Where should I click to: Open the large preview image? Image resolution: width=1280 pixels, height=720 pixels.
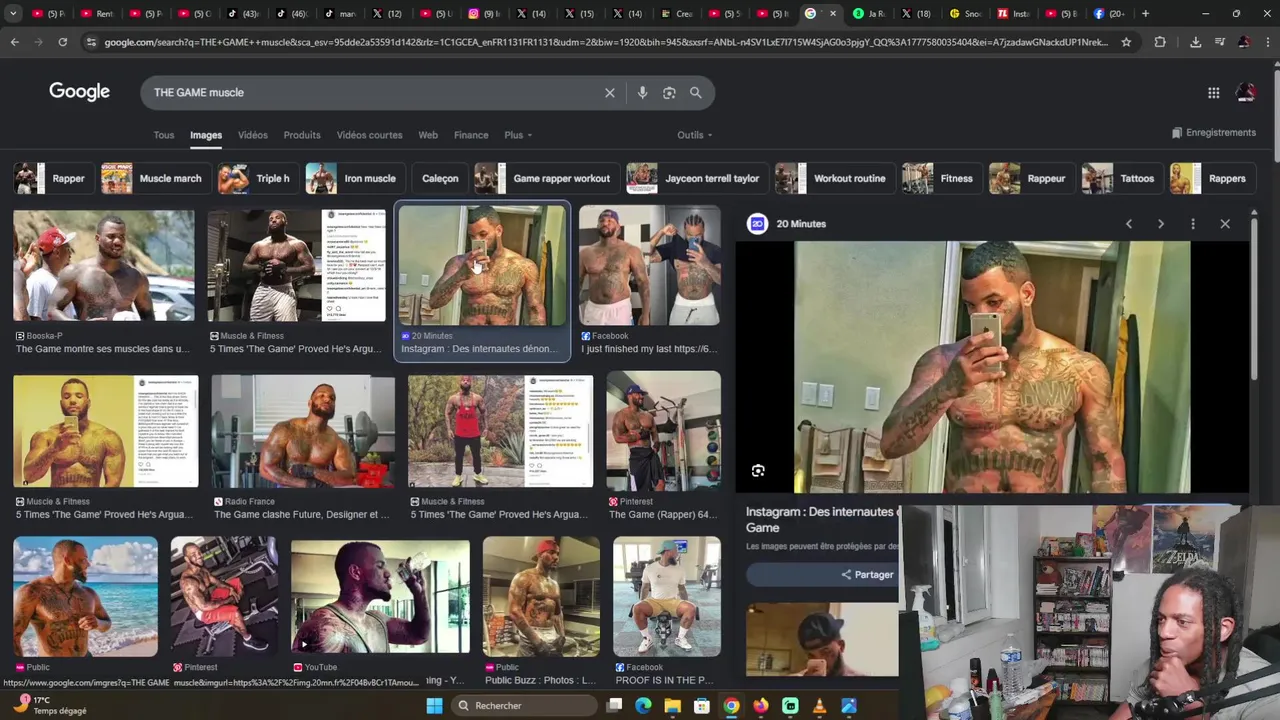pos(992,367)
